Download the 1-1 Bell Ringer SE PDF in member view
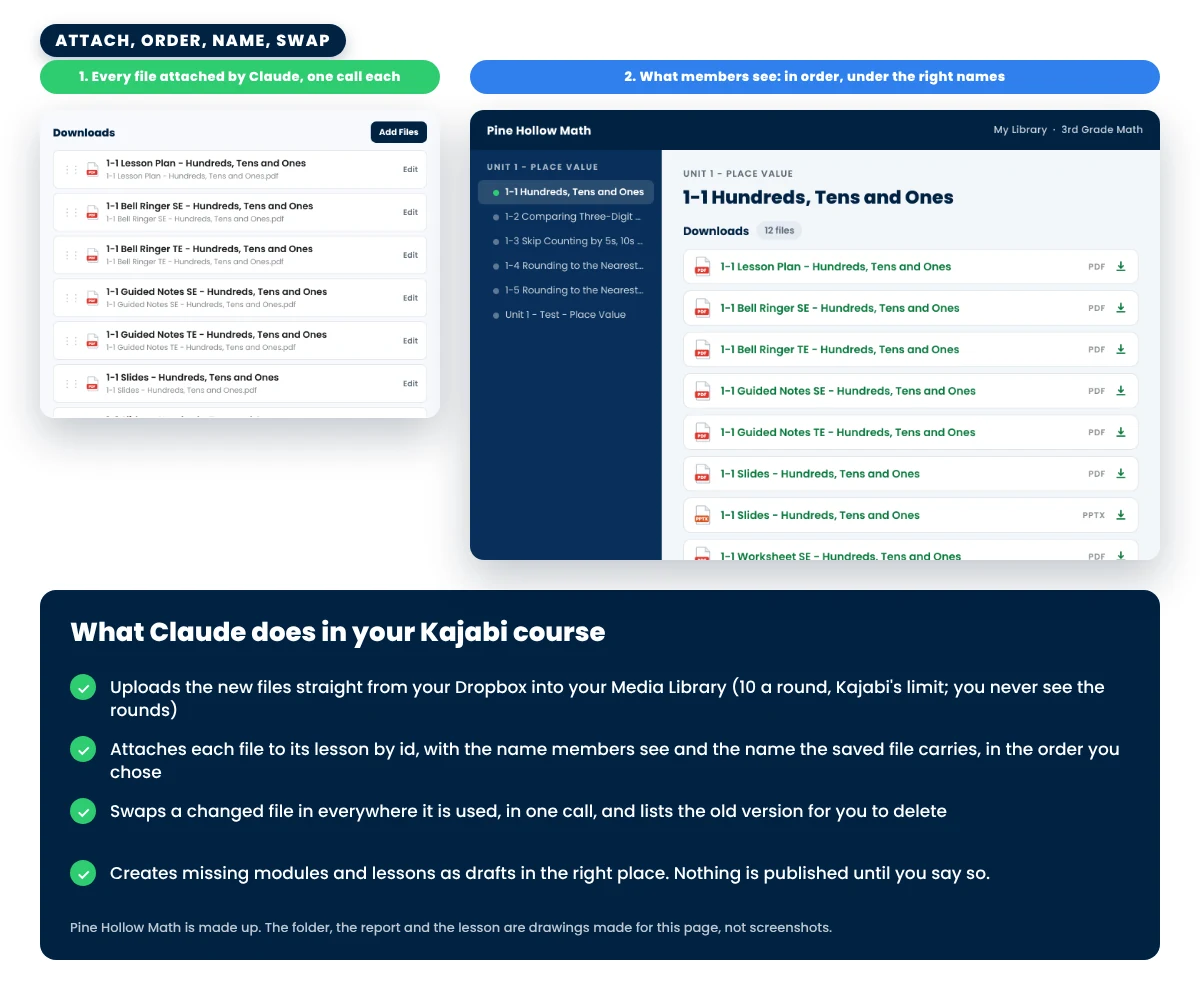The image size is (1200, 1000). point(1121,308)
